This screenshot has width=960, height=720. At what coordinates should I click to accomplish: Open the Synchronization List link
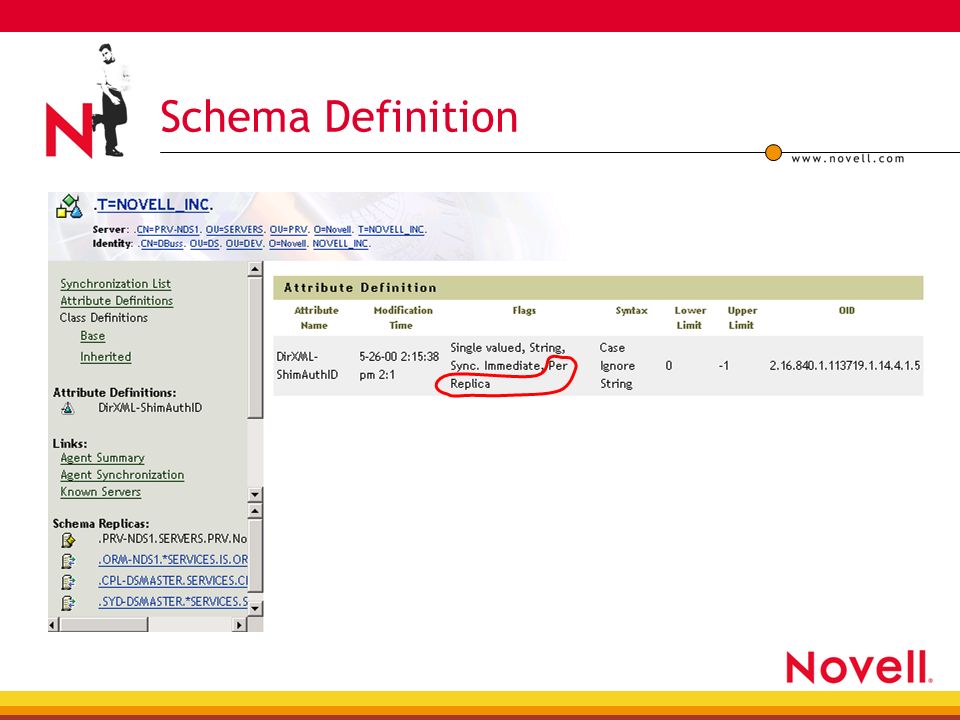(116, 283)
